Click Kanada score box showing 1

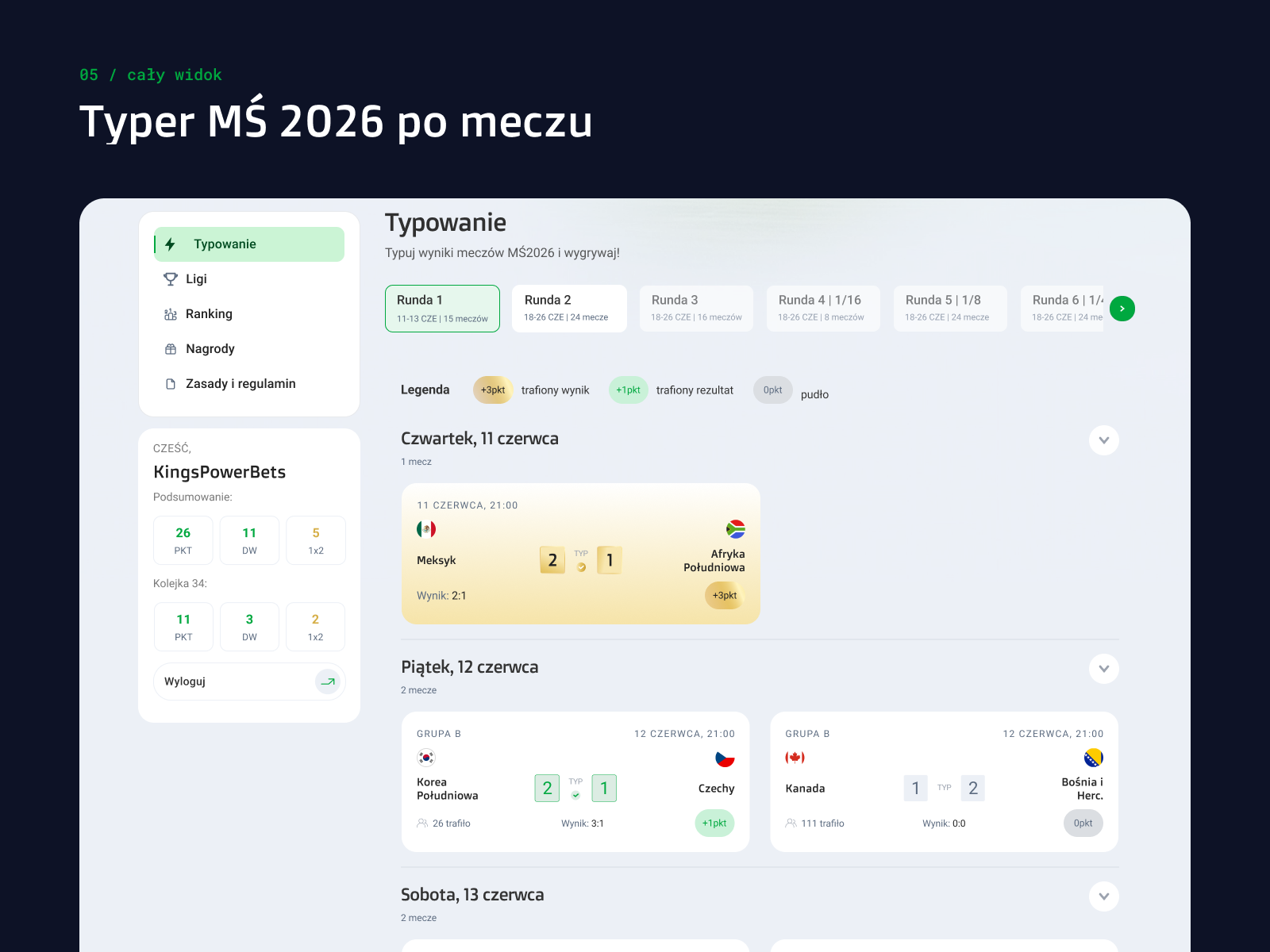point(915,788)
